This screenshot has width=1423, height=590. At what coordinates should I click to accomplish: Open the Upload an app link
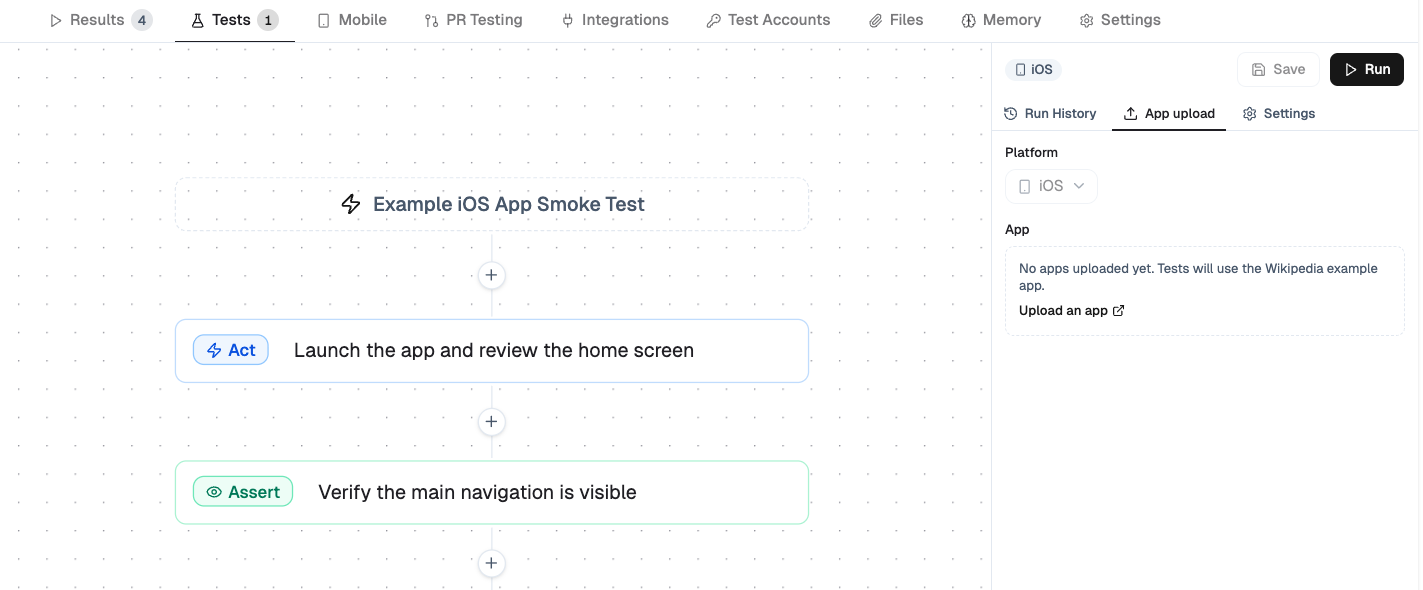pos(1062,310)
